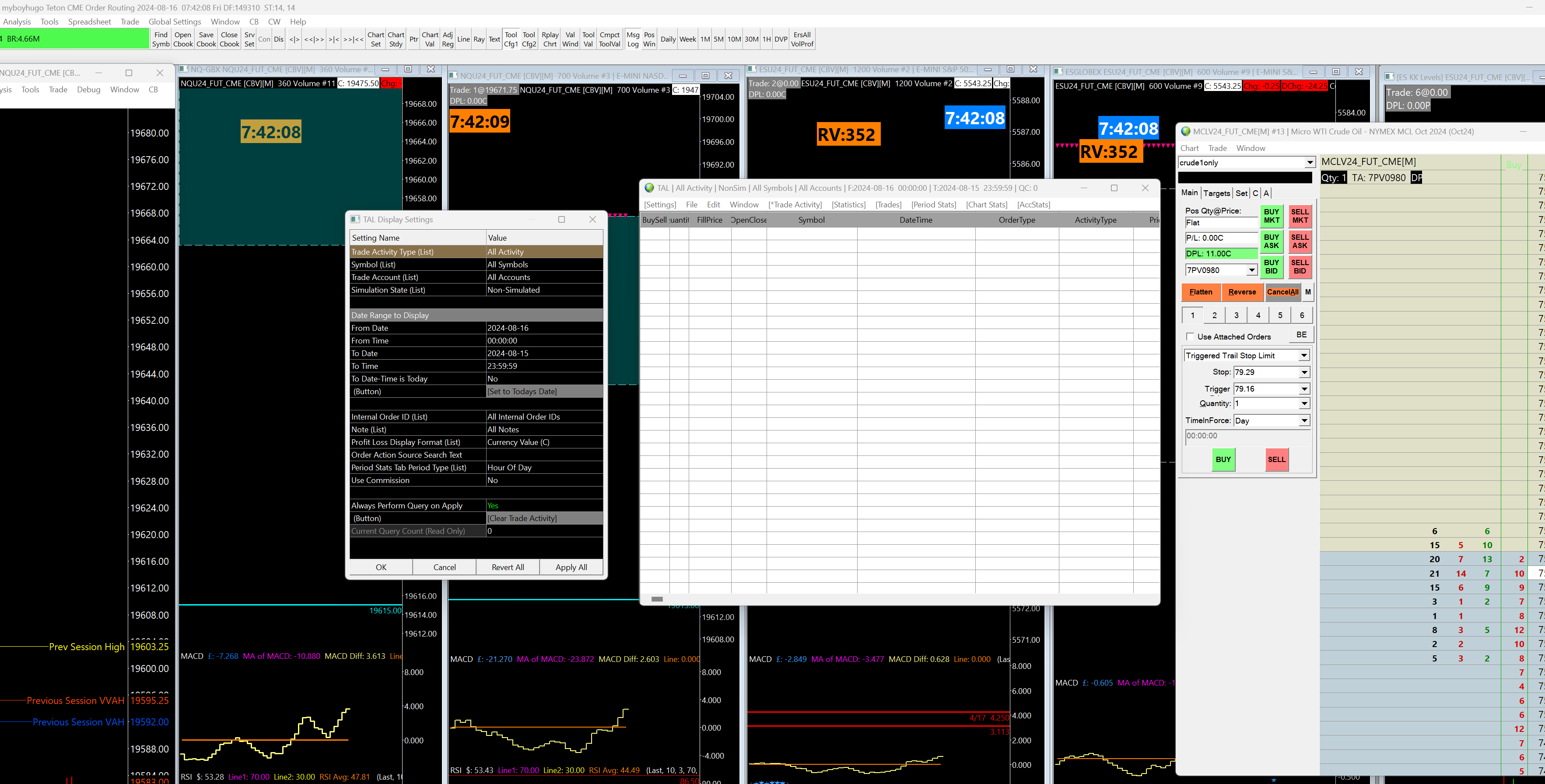
Task: Enable the Use Attached Orders checkbox
Action: (1190, 336)
